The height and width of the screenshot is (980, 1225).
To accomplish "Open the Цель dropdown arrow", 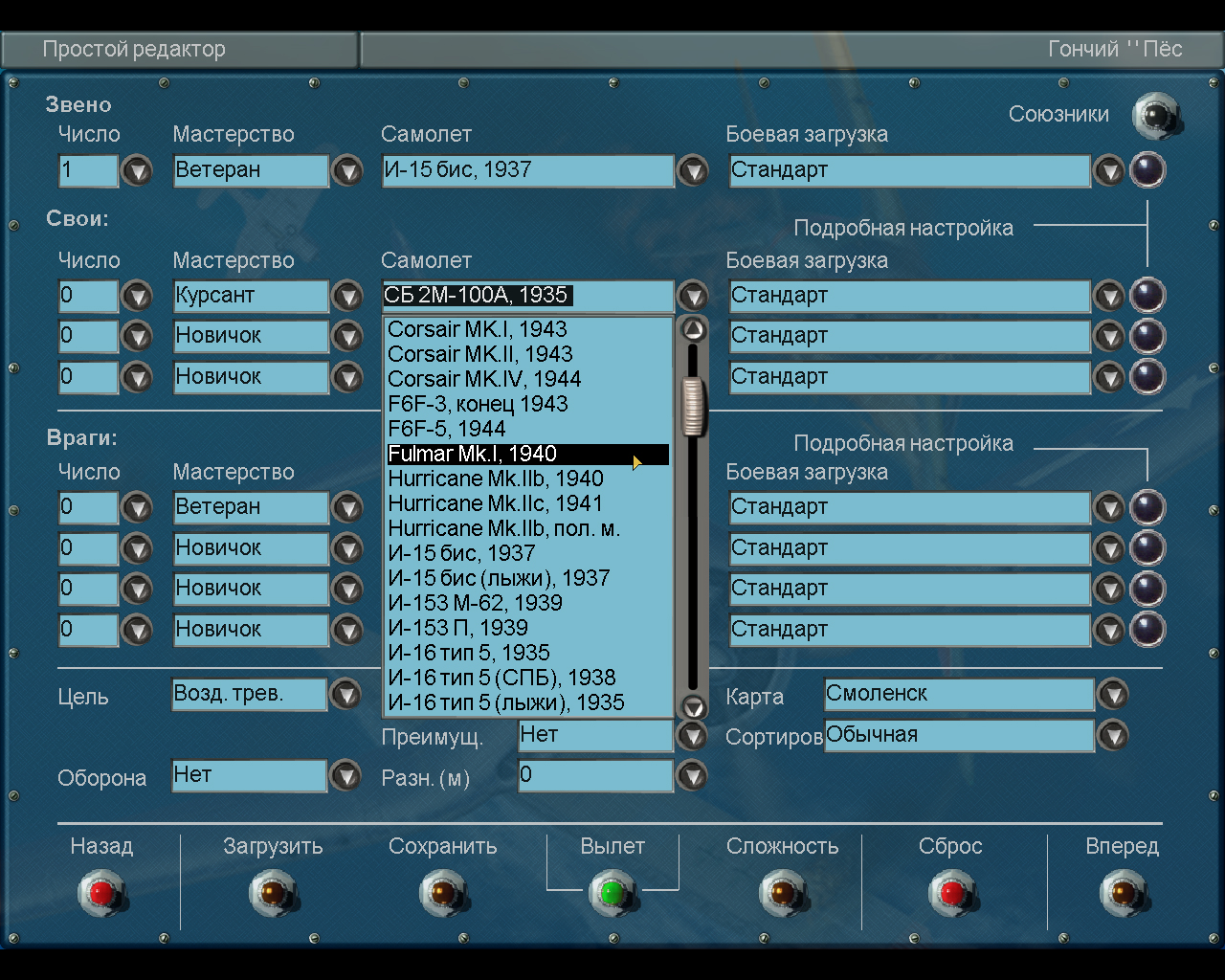I will click(x=345, y=695).
